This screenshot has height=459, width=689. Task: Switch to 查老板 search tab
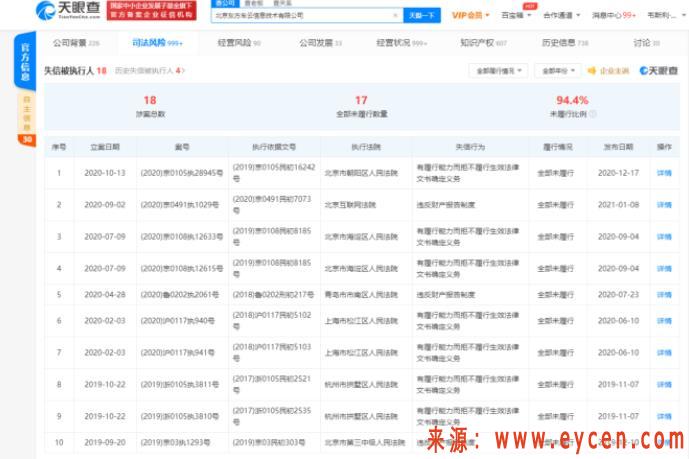253,3
